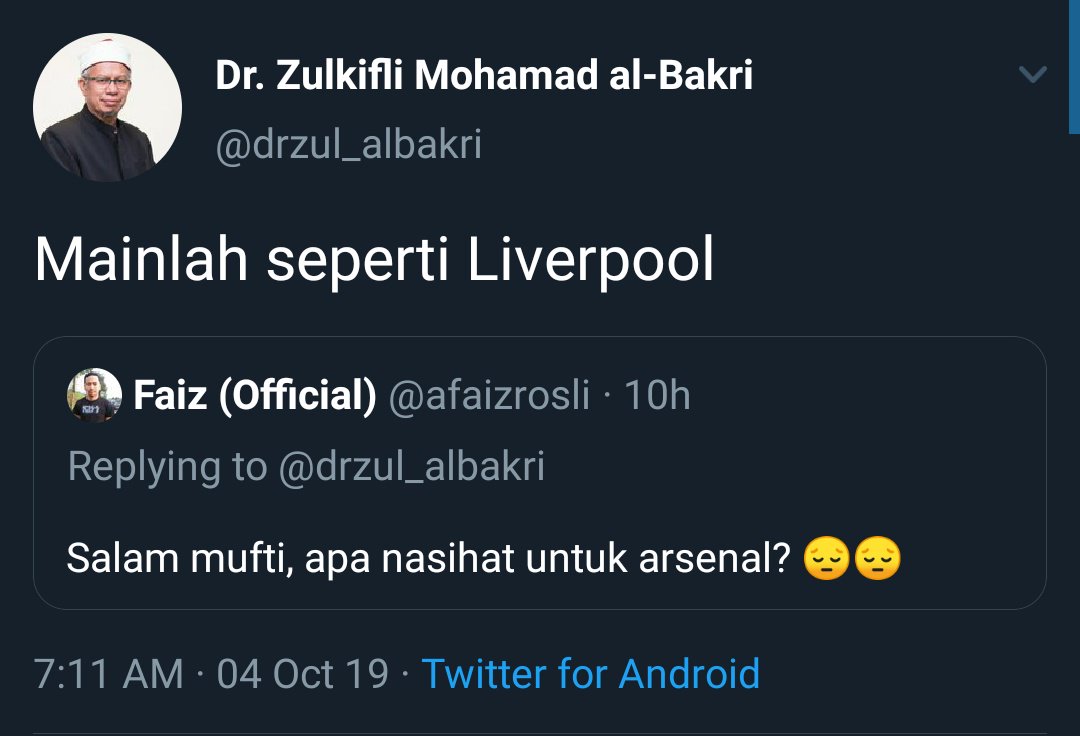Viewport: 1080px width, 736px height.
Task: Click the "Replying to" label text
Action: 167,467
